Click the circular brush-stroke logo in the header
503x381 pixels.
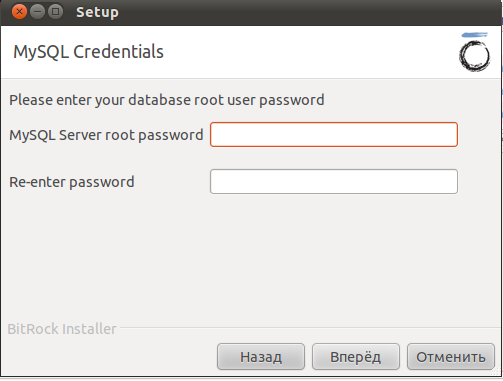(475, 56)
